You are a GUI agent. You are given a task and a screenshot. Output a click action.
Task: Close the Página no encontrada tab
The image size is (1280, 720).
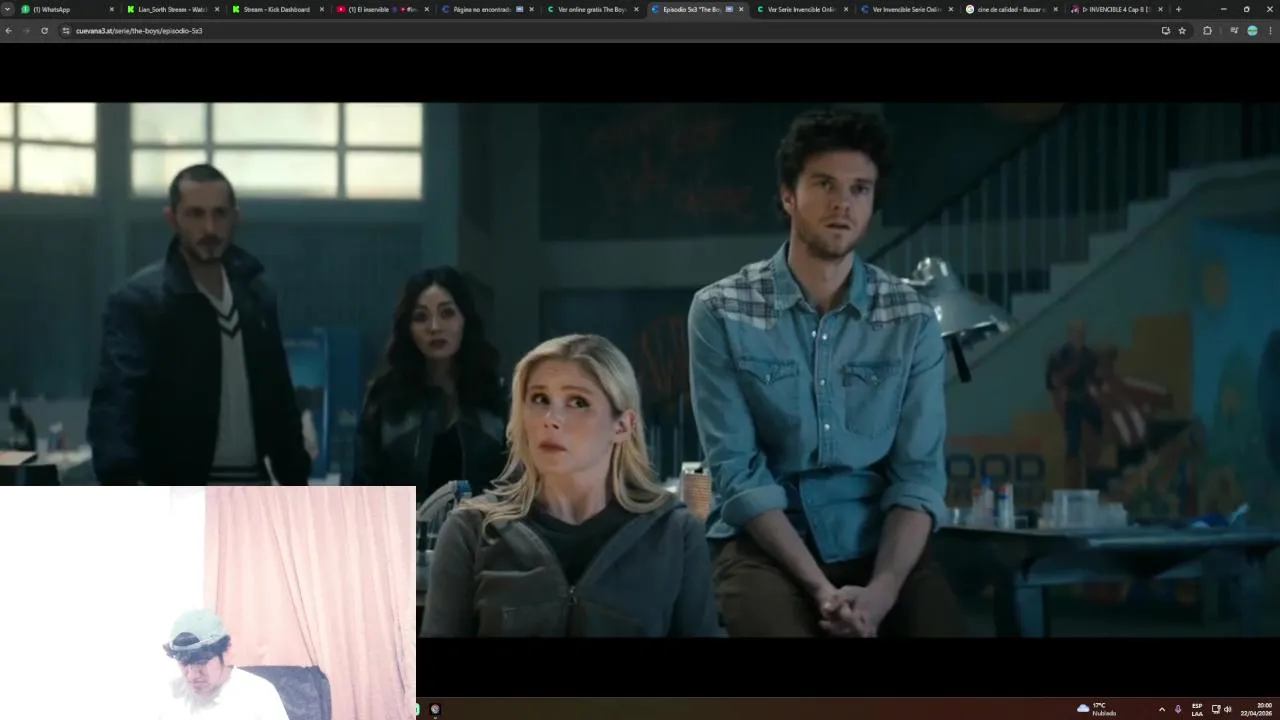[x=532, y=9]
